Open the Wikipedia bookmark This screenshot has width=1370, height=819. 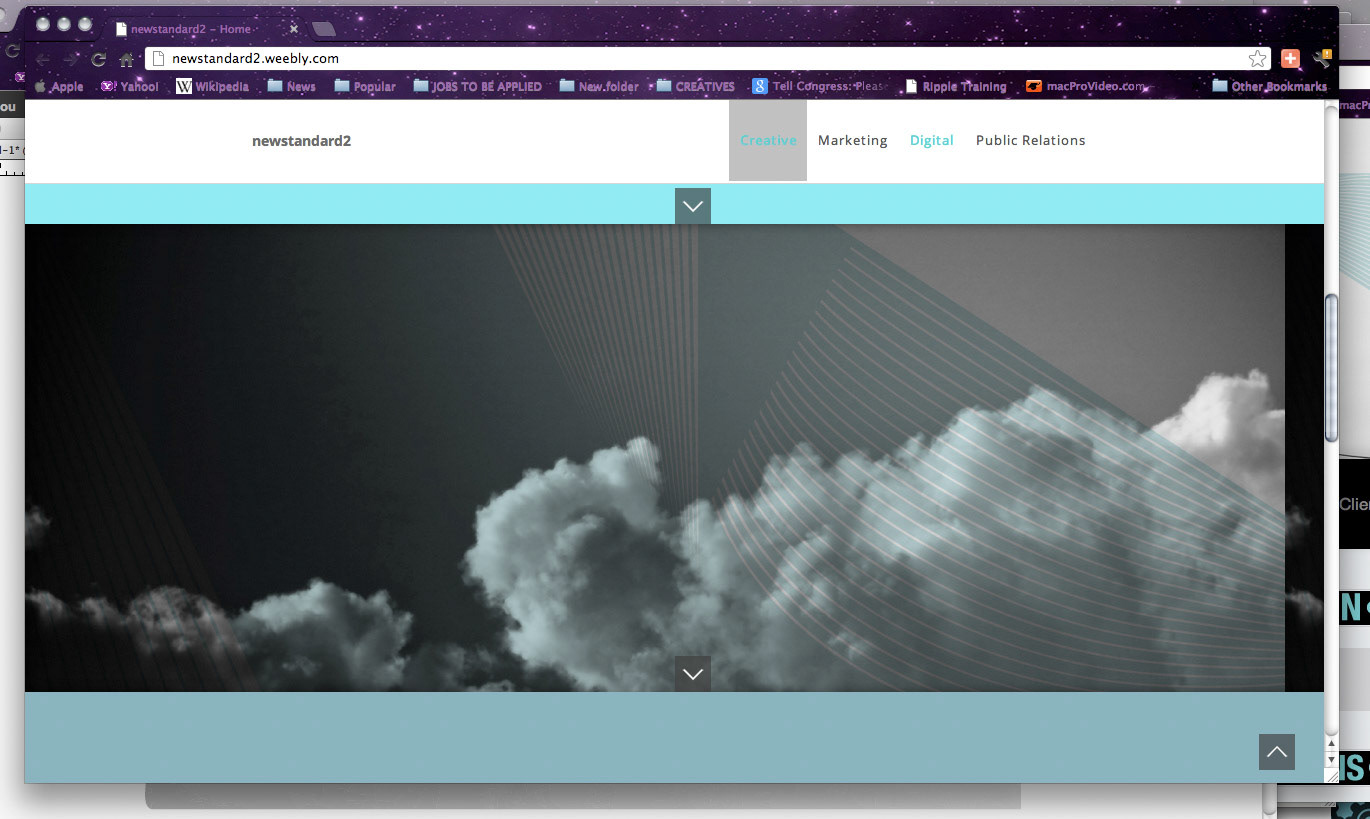pyautogui.click(x=212, y=86)
